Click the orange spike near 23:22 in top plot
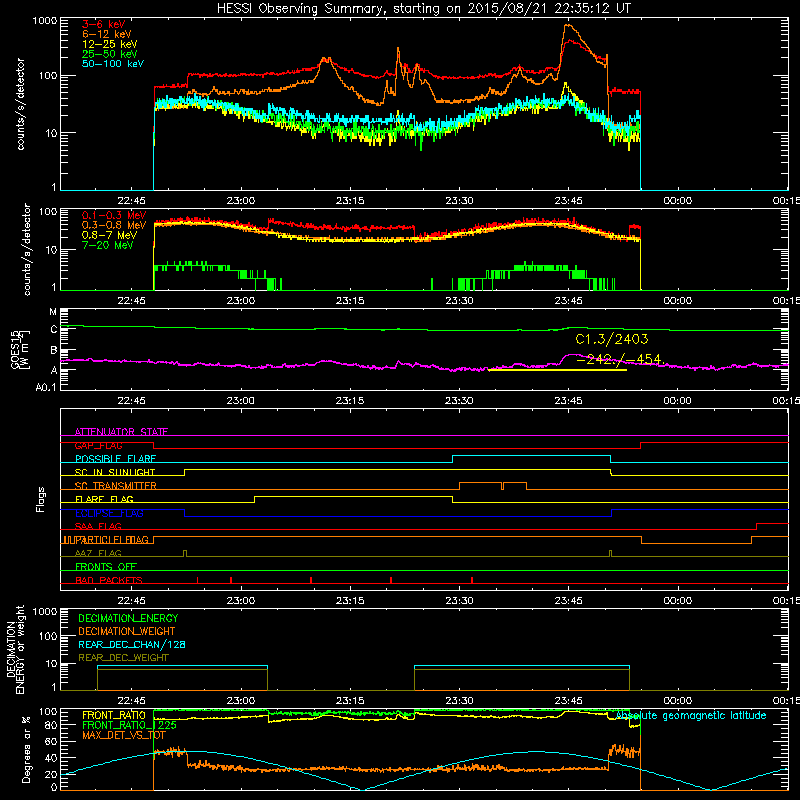 point(398,50)
